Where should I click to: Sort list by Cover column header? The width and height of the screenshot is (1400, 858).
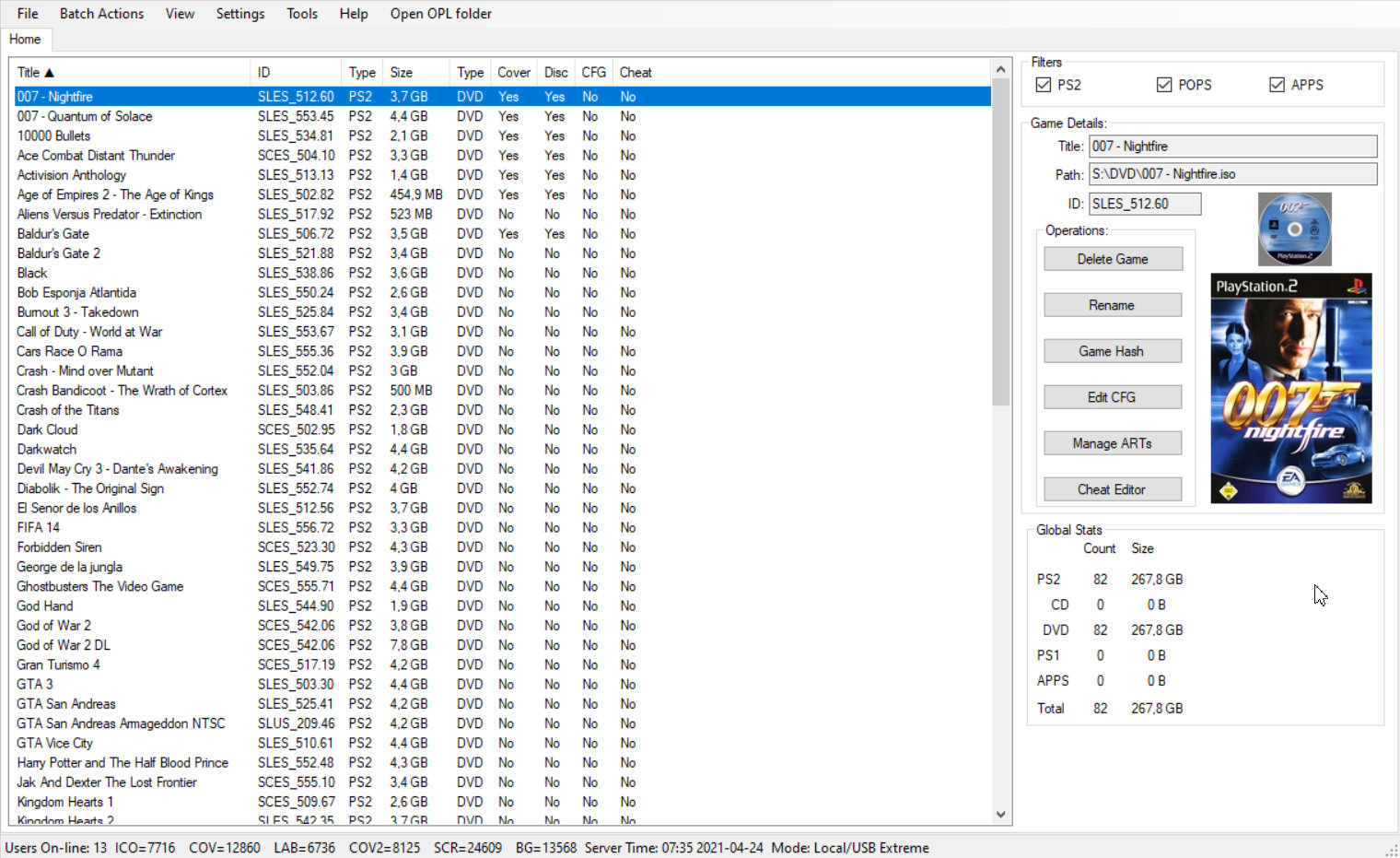tap(514, 72)
